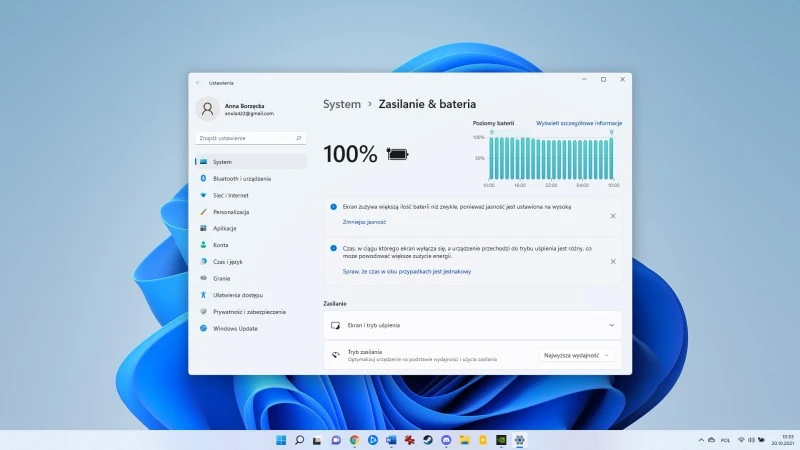The height and width of the screenshot is (450, 800).
Task: Open File Explorer from the taskbar
Action: click(464, 440)
